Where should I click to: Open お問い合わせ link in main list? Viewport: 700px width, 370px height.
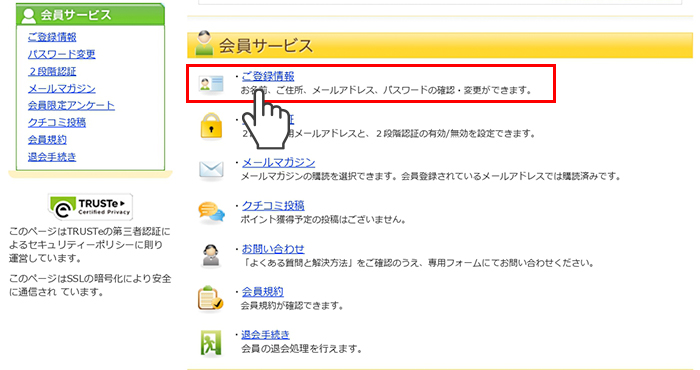pos(273,249)
